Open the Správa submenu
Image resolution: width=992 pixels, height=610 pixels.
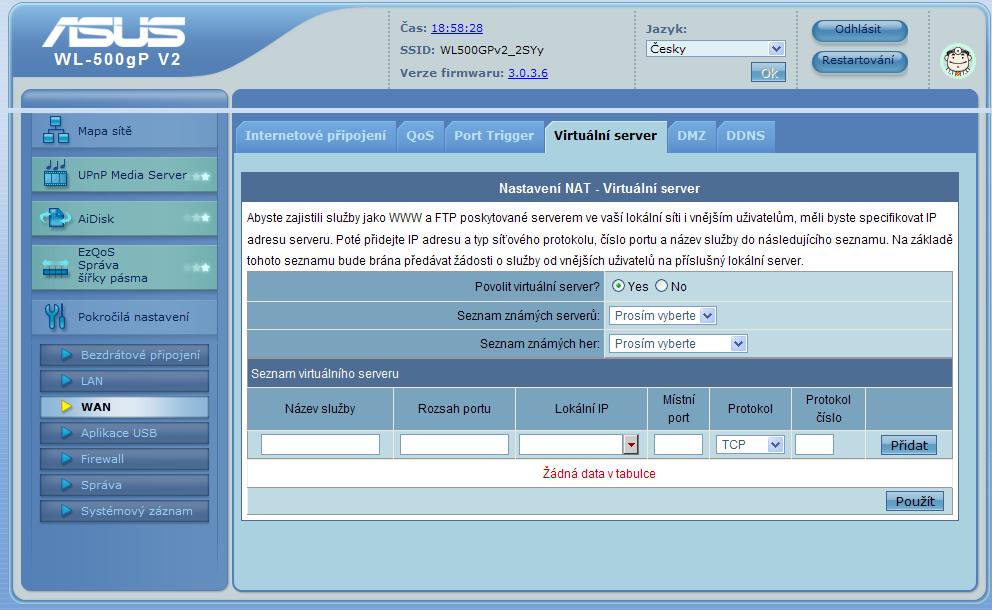coord(125,485)
